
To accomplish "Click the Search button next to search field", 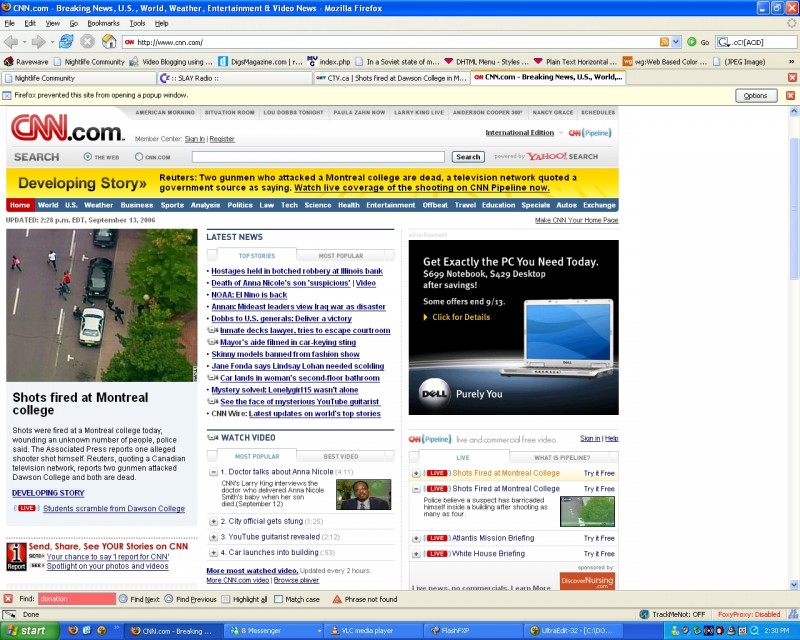I will tap(468, 157).
